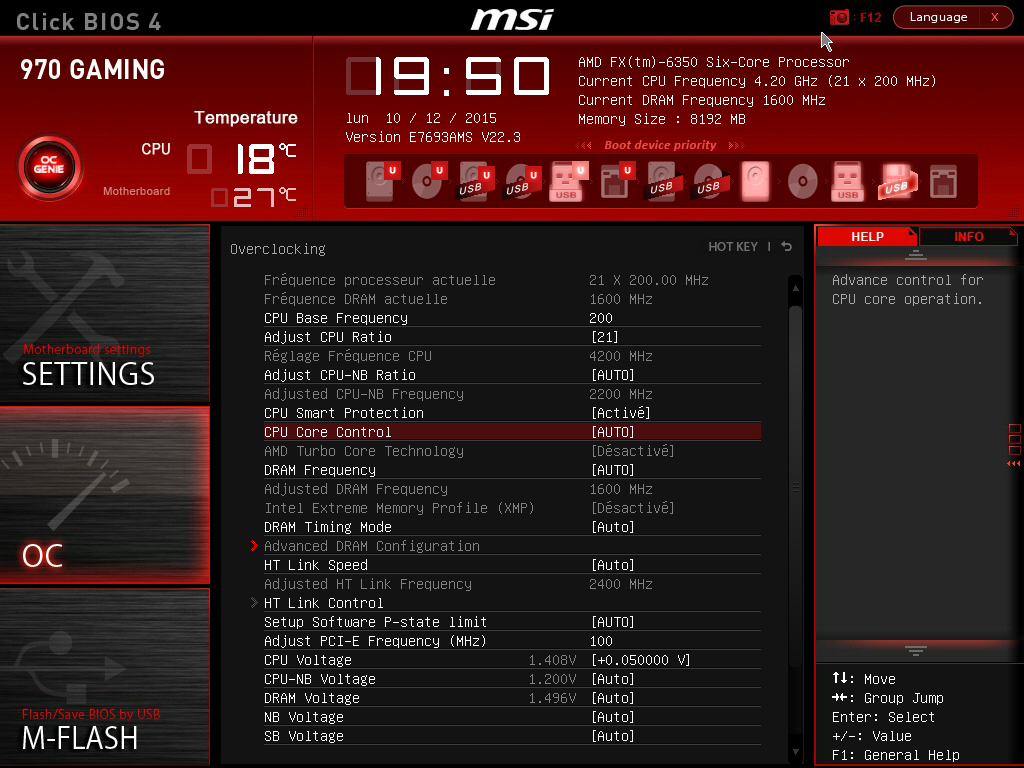This screenshot has height=768, width=1024.
Task: Select the non-UEFI USB CD/DVD boot icon
Action: coord(711,180)
